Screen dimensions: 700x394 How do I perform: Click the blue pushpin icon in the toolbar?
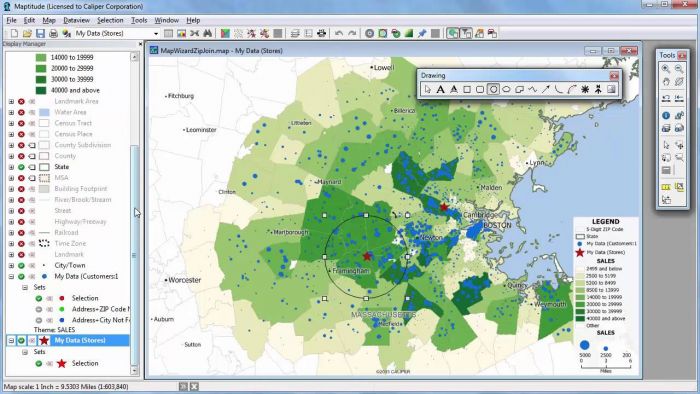point(422,33)
